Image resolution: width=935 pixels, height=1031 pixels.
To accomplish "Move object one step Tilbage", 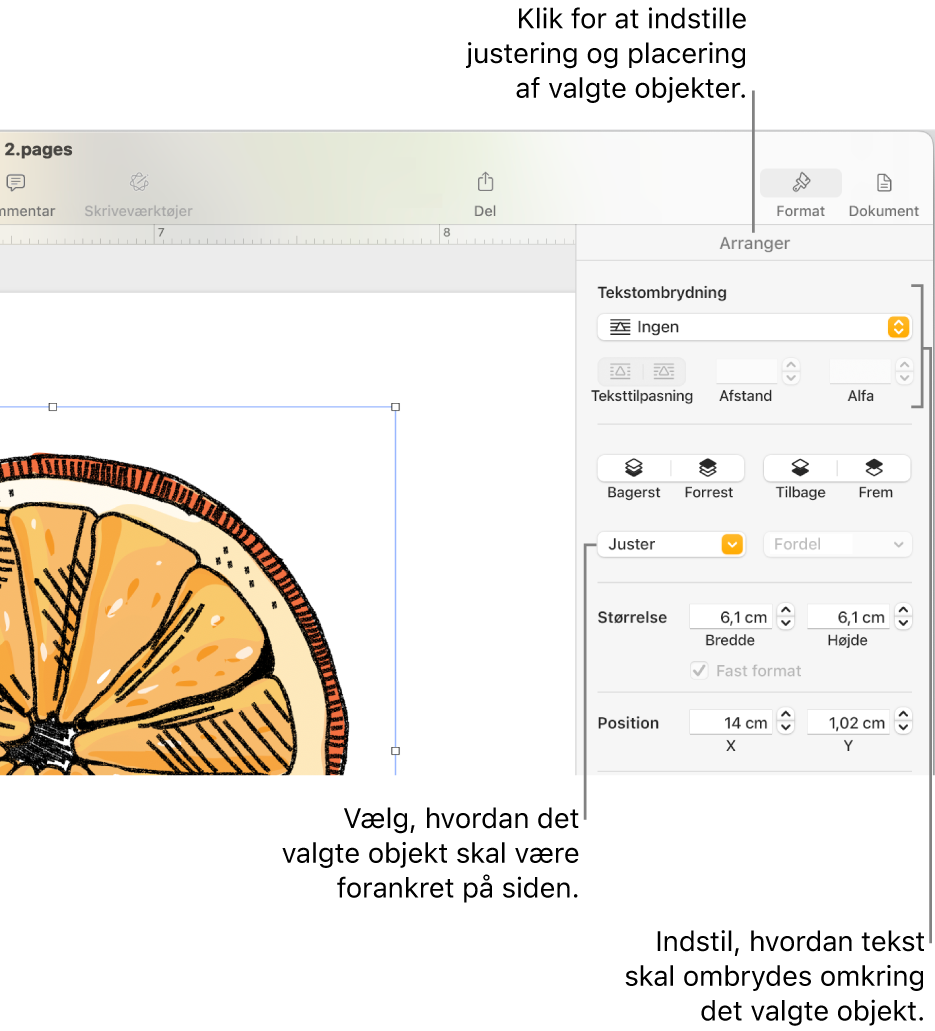I will click(x=800, y=468).
